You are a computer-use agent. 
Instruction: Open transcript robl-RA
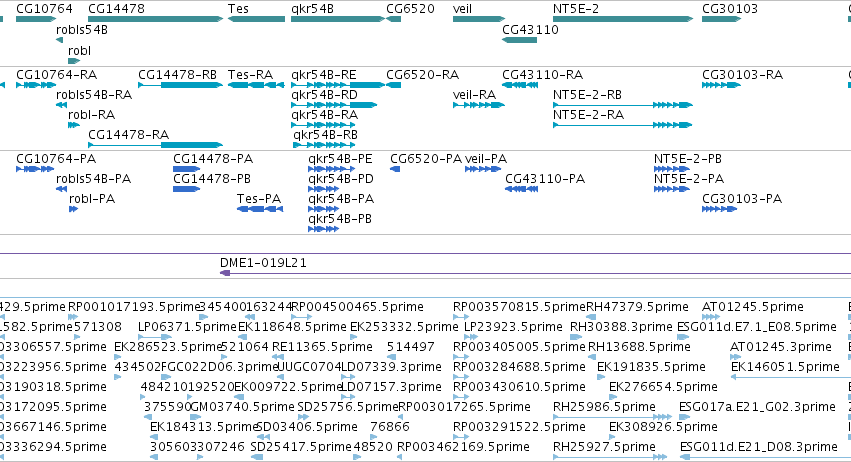coord(91,115)
